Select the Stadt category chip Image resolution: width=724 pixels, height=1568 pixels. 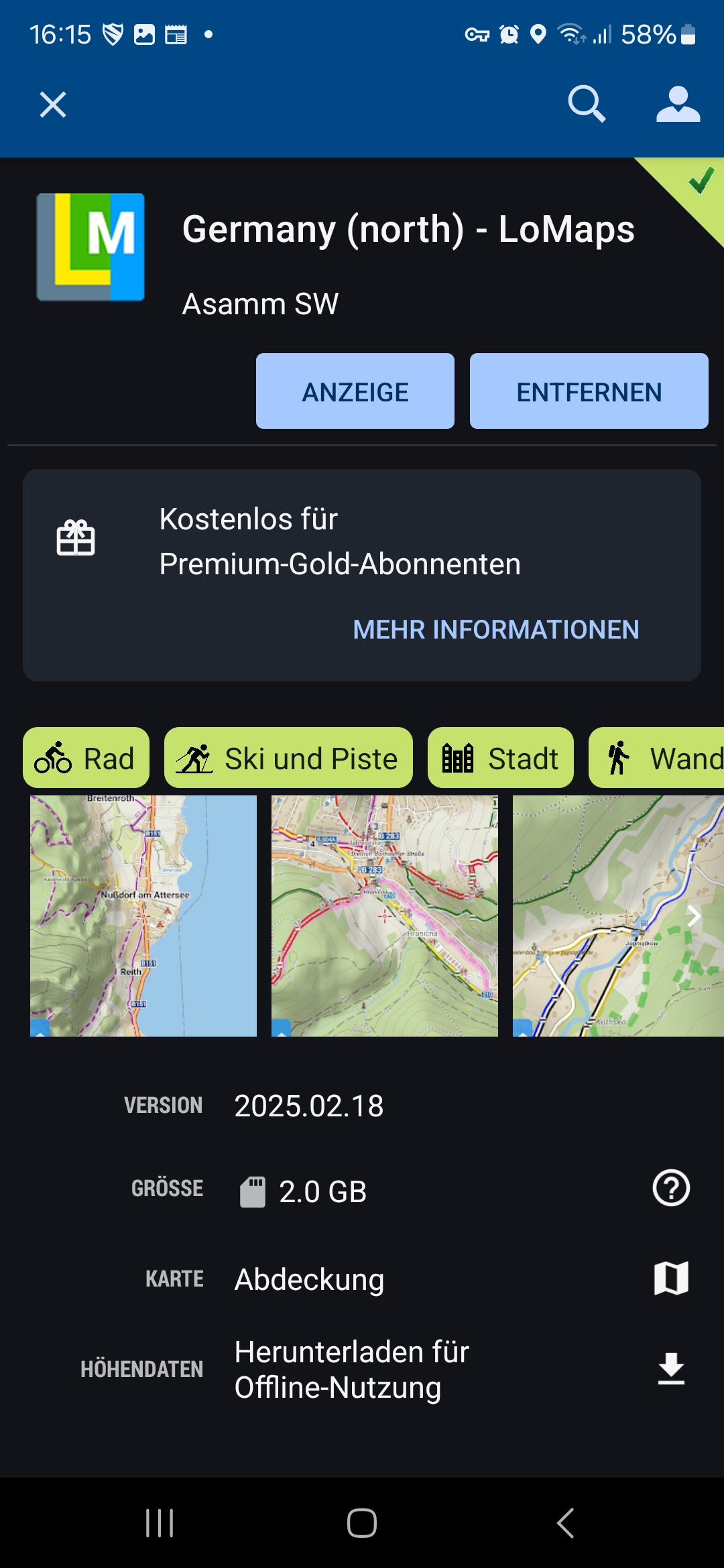[x=501, y=758]
